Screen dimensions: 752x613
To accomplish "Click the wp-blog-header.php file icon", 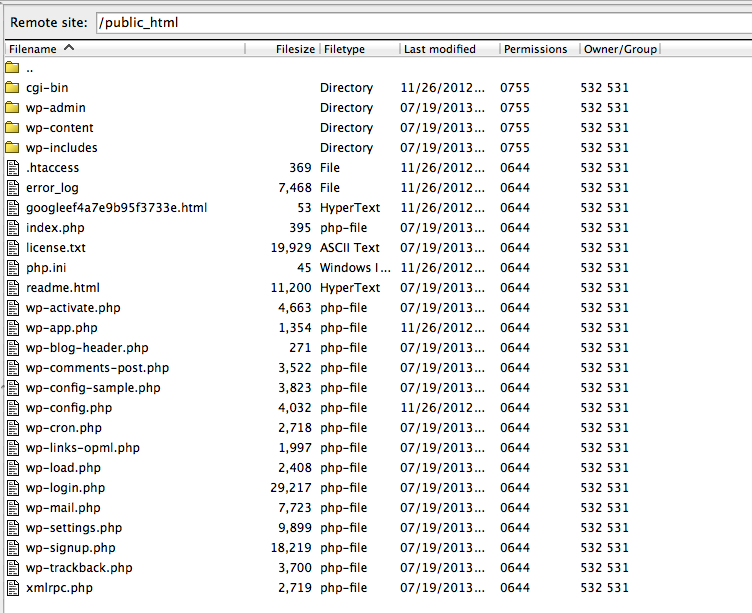I will (x=13, y=348).
